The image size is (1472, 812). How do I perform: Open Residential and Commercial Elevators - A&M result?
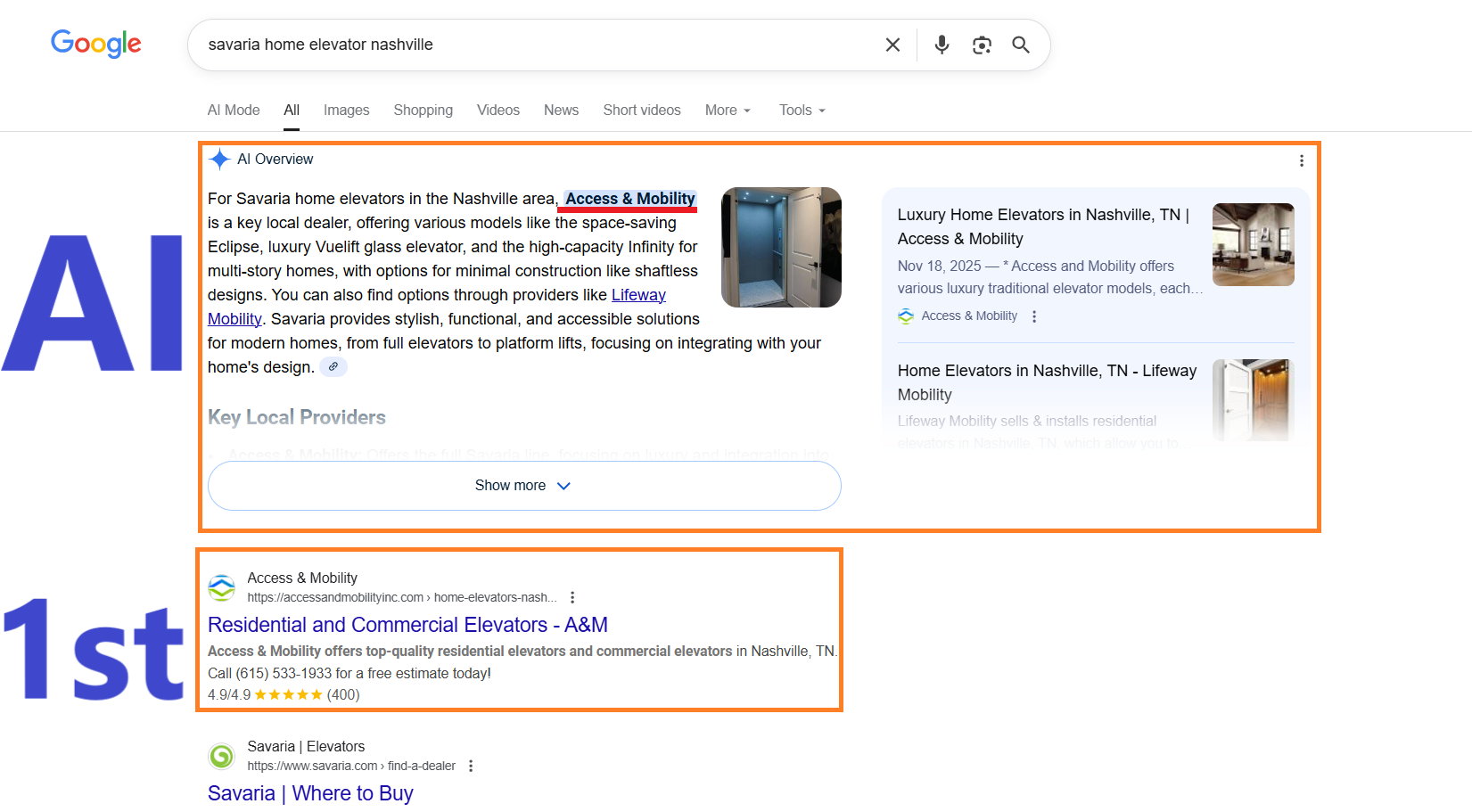(407, 625)
